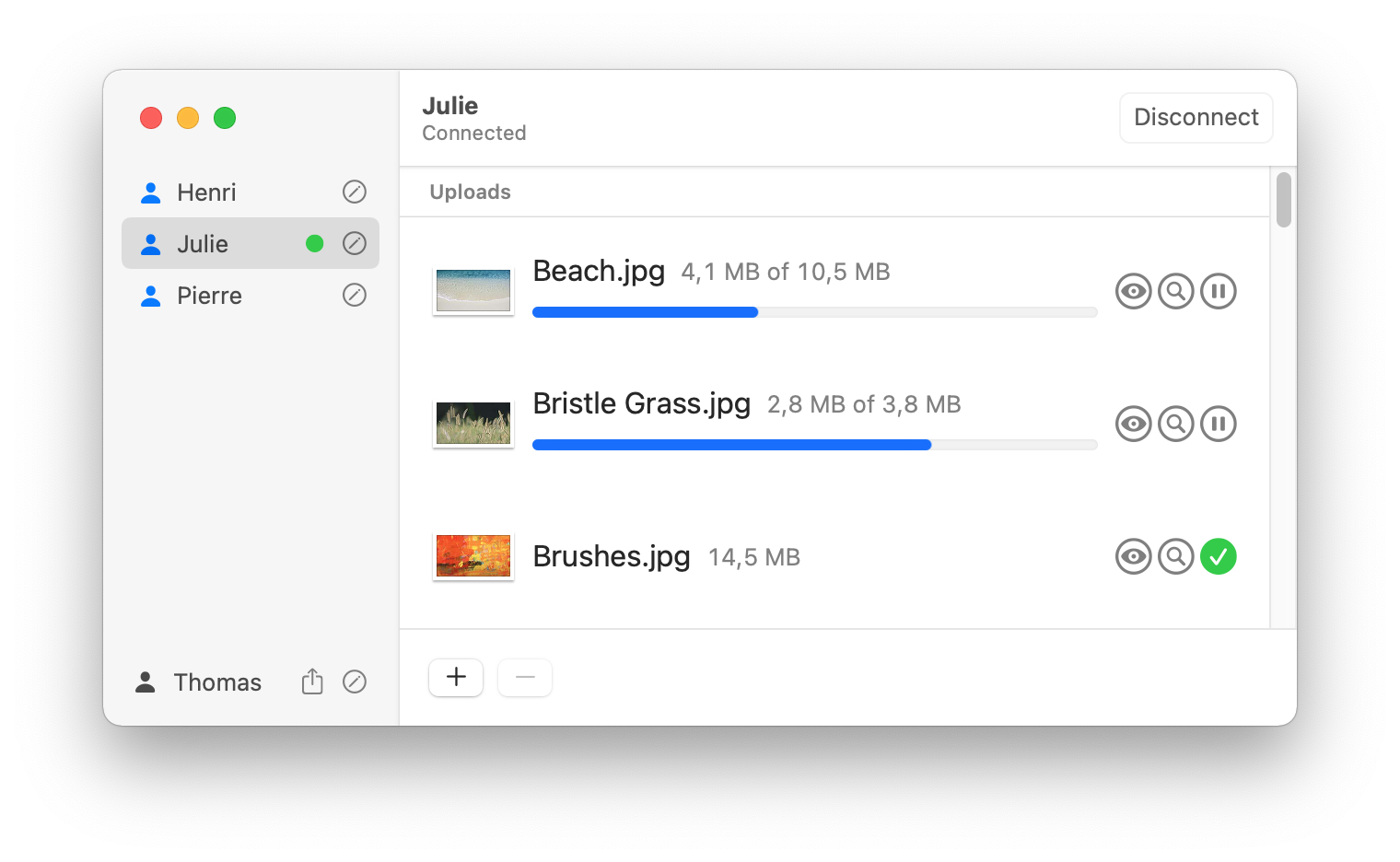This screenshot has height=862, width=1400.
Task: Reveal Beach.jpg using the magnifier icon
Action: [1176, 291]
